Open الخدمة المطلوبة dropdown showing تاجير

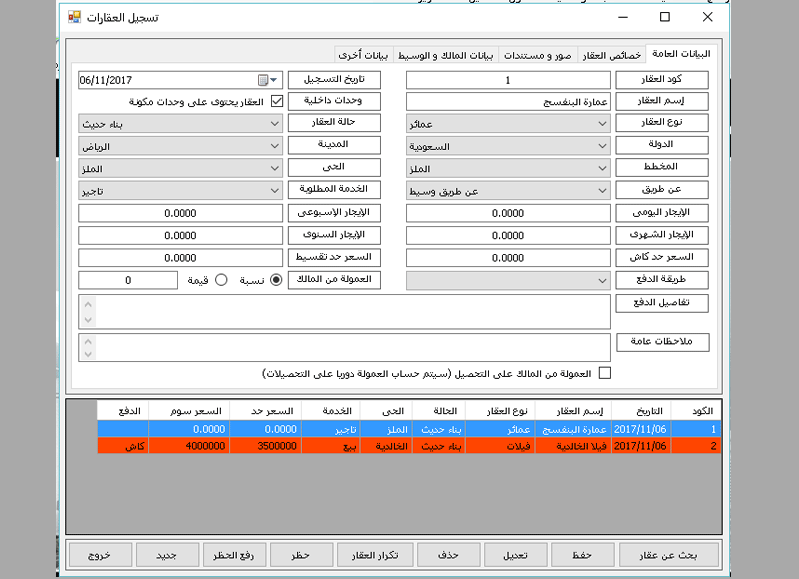pyautogui.click(x=180, y=191)
